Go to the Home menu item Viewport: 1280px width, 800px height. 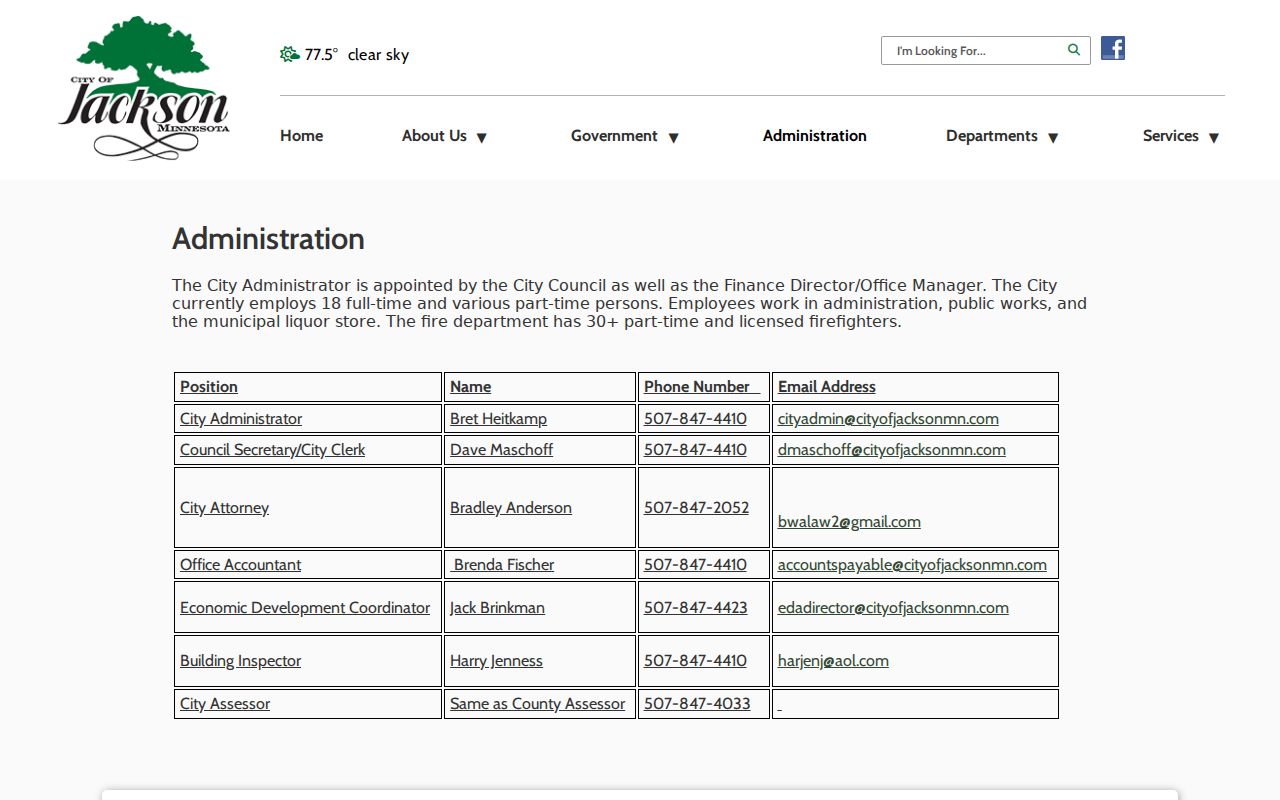click(x=301, y=136)
